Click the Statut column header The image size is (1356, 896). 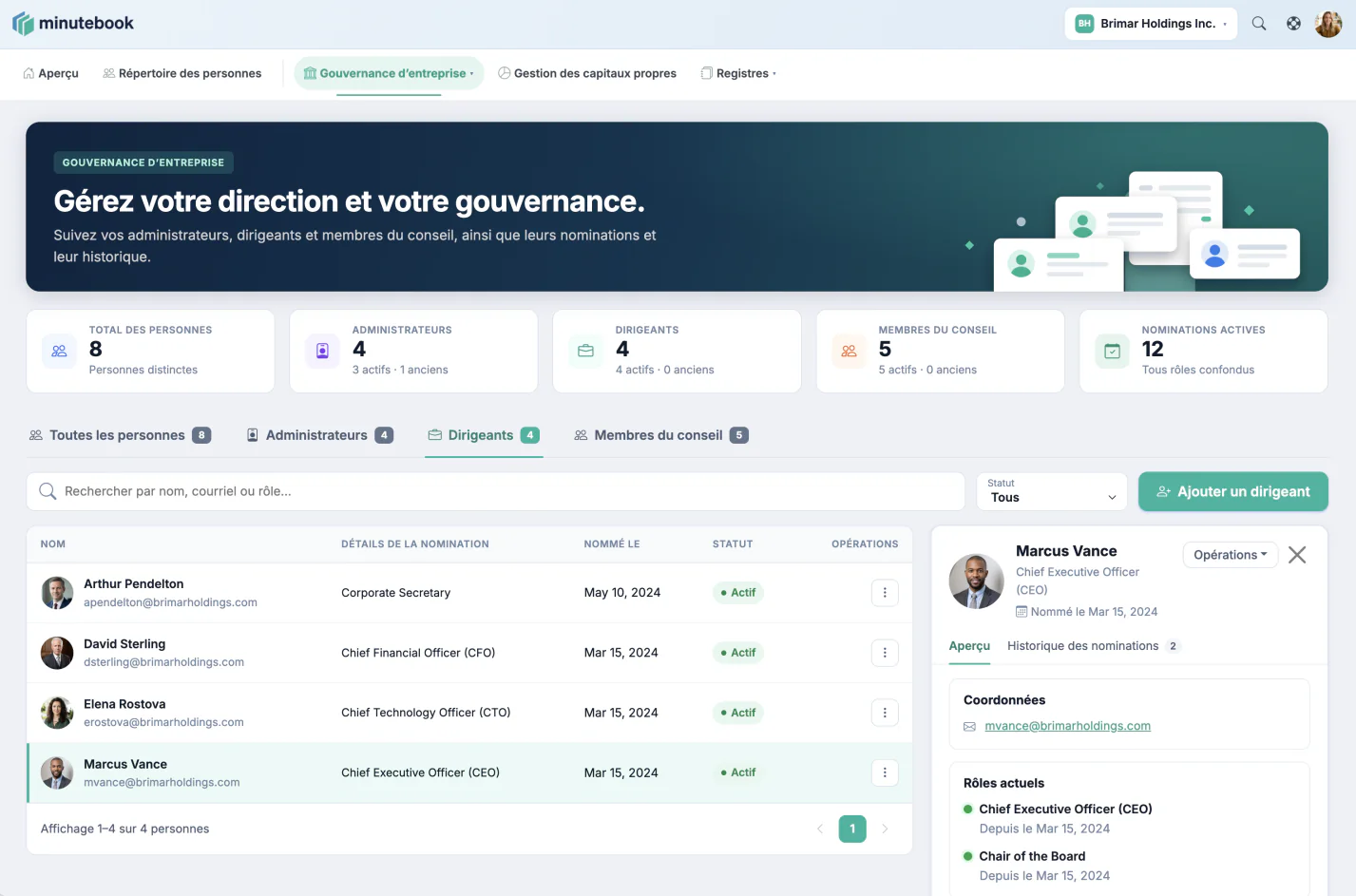tap(733, 544)
